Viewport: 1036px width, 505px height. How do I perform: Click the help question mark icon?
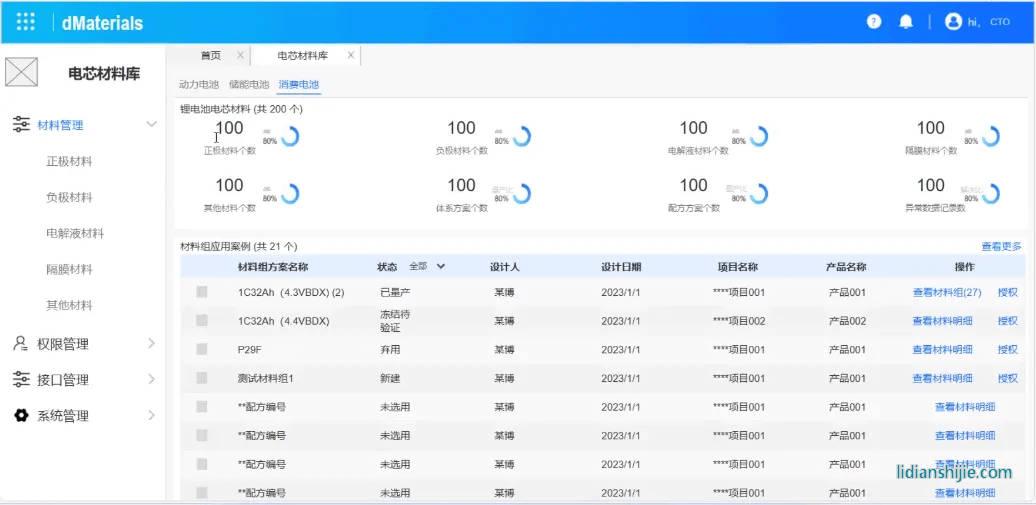coord(874,21)
